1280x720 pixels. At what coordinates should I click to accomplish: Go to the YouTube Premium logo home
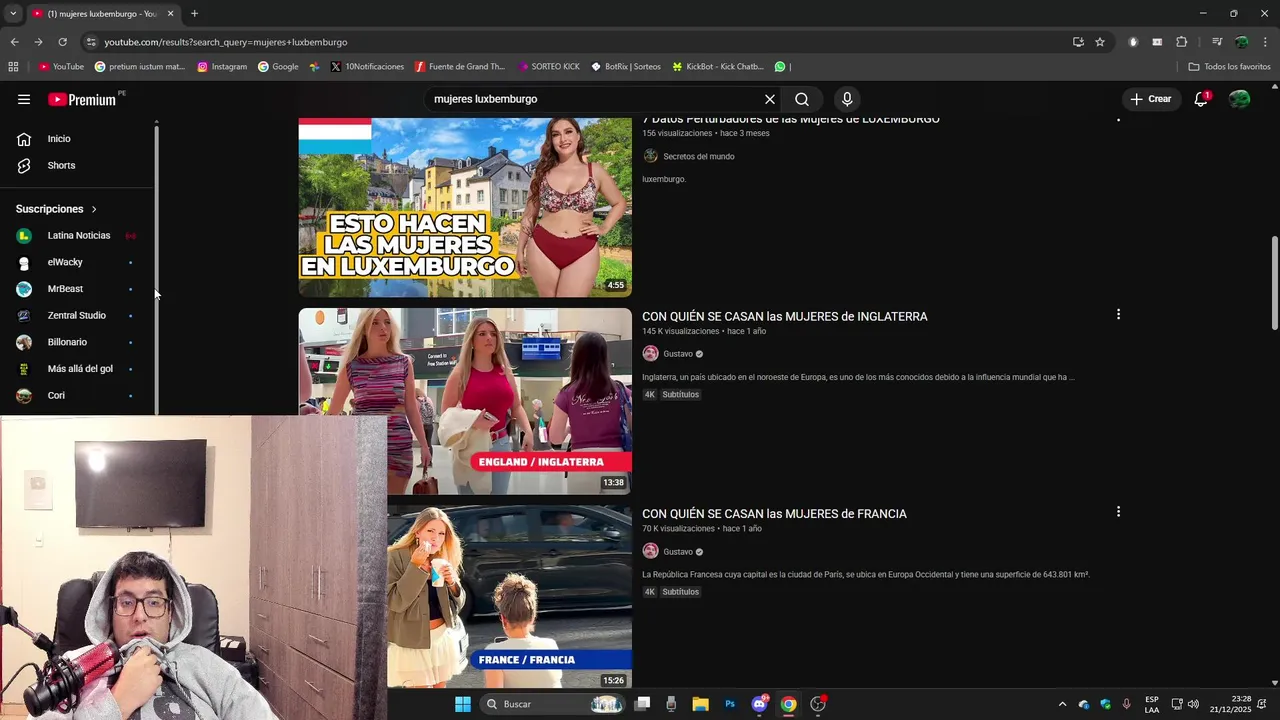[82, 99]
